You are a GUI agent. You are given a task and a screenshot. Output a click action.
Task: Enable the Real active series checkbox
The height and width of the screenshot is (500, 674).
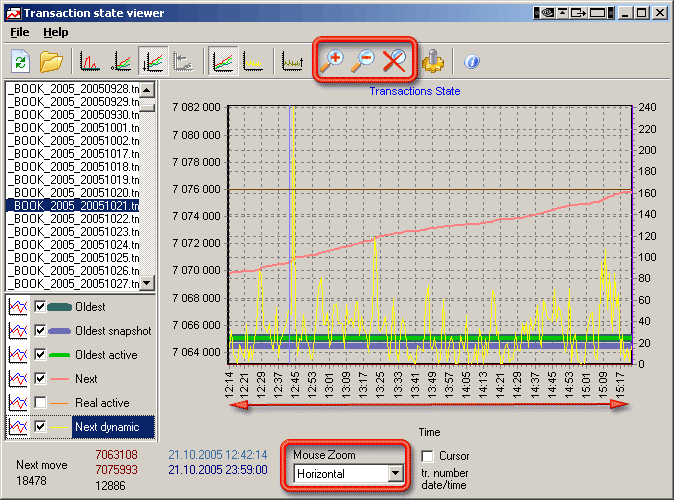pyautogui.click(x=41, y=403)
